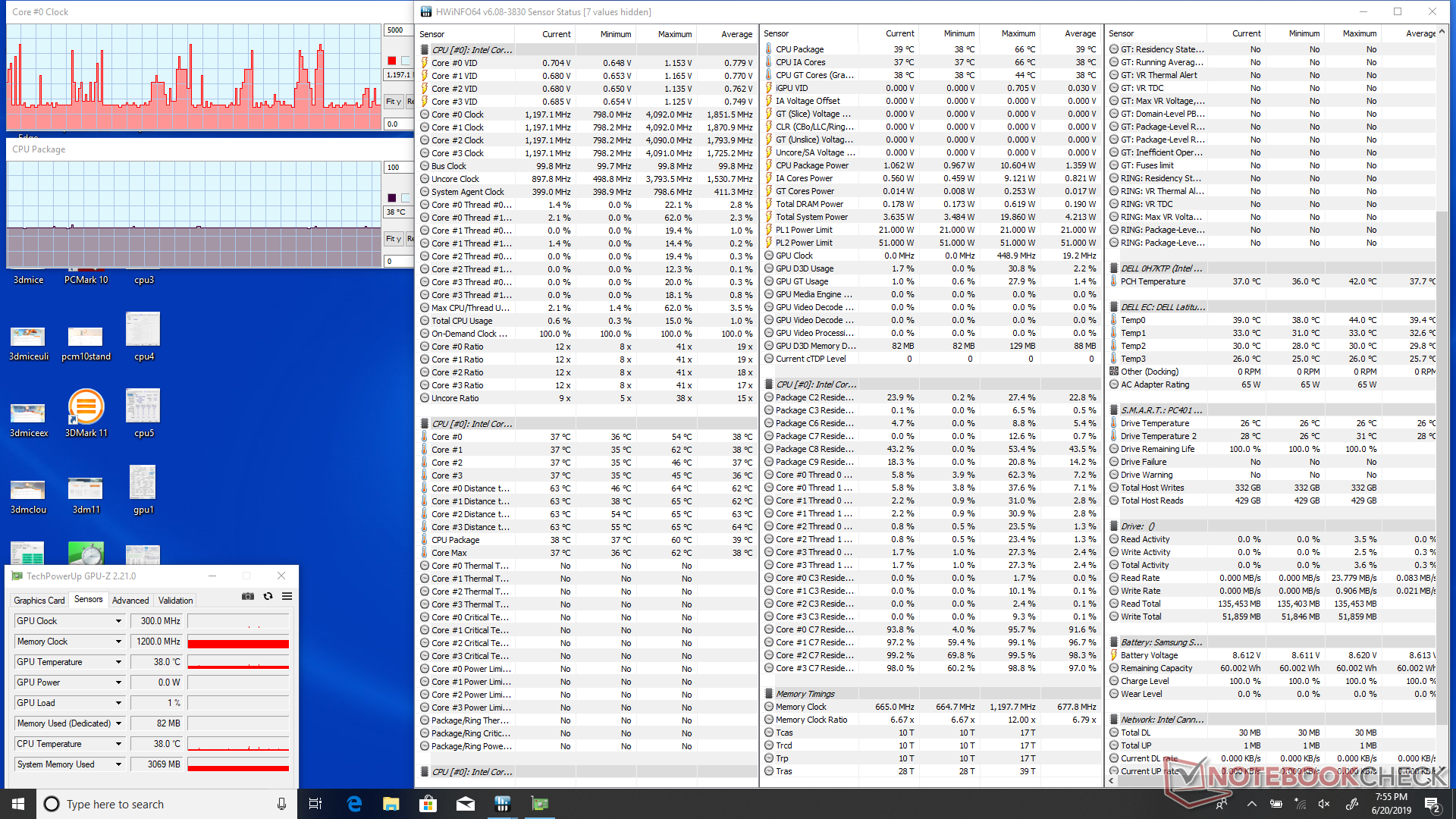Screen dimensions: 1456x819
Task: Launch Microsoft Edge from the taskbar
Action: [353, 804]
